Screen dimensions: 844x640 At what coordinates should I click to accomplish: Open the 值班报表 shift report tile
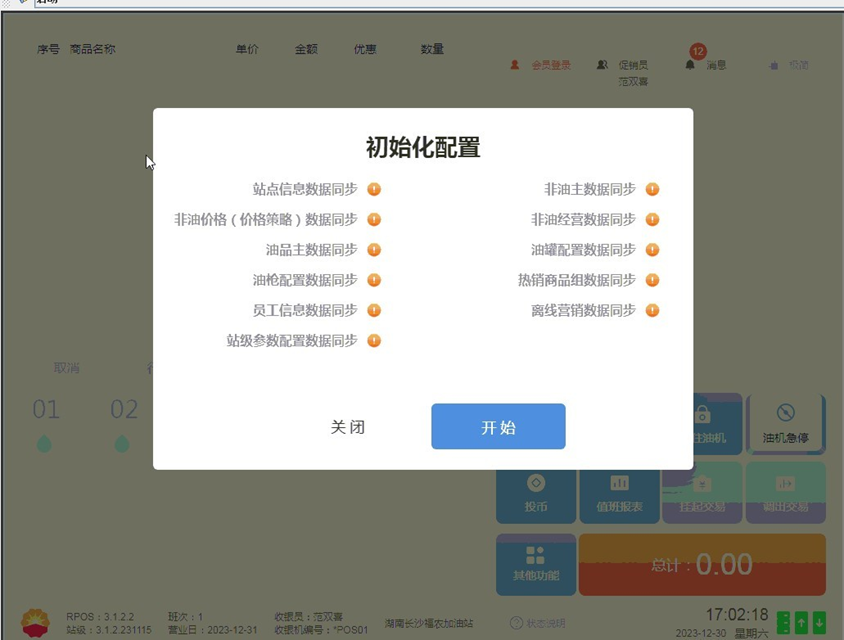coord(619,494)
